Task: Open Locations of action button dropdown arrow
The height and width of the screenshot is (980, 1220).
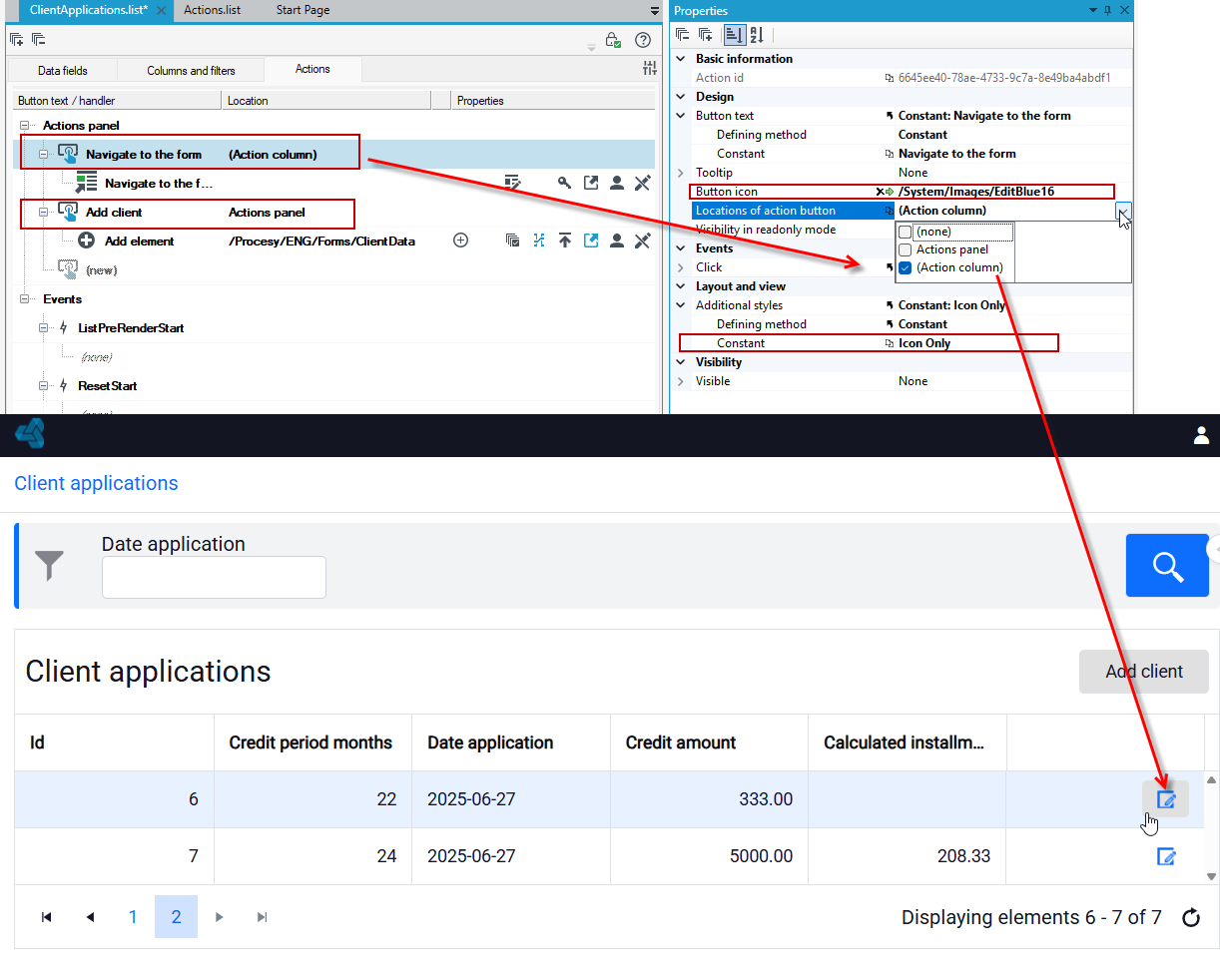Action: pyautogui.click(x=1123, y=211)
